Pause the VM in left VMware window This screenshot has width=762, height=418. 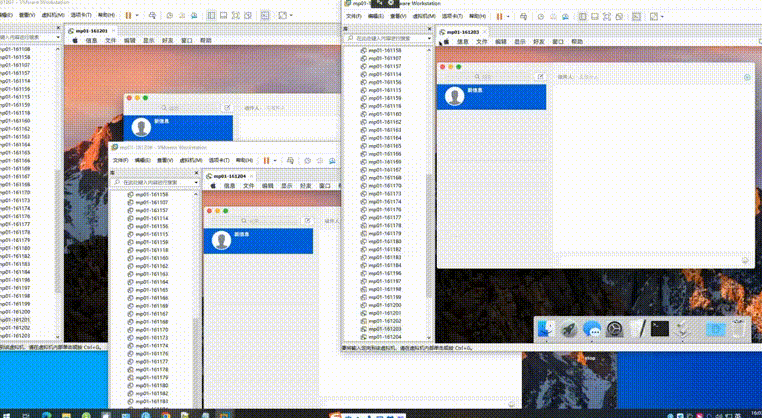click(x=128, y=16)
